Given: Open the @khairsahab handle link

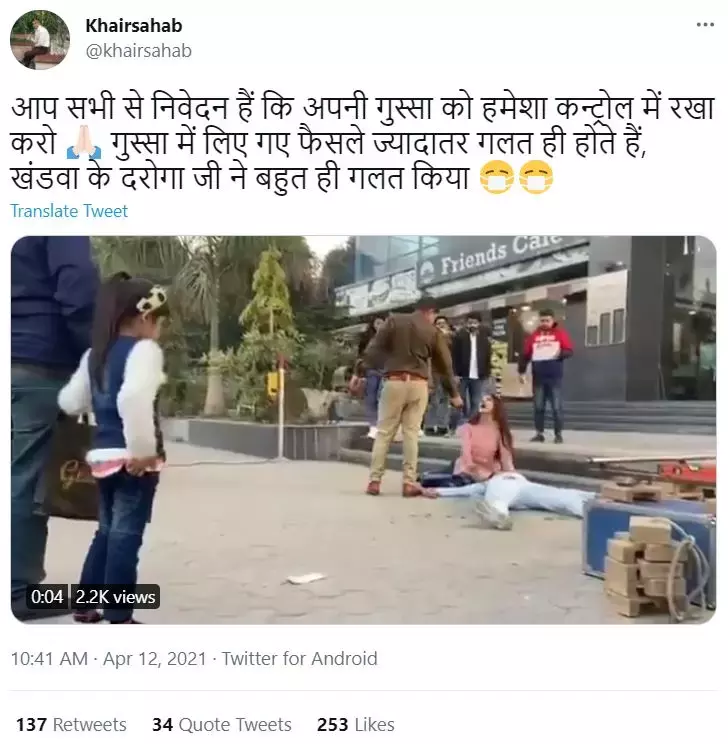Looking at the screenshot, I should tap(139, 50).
